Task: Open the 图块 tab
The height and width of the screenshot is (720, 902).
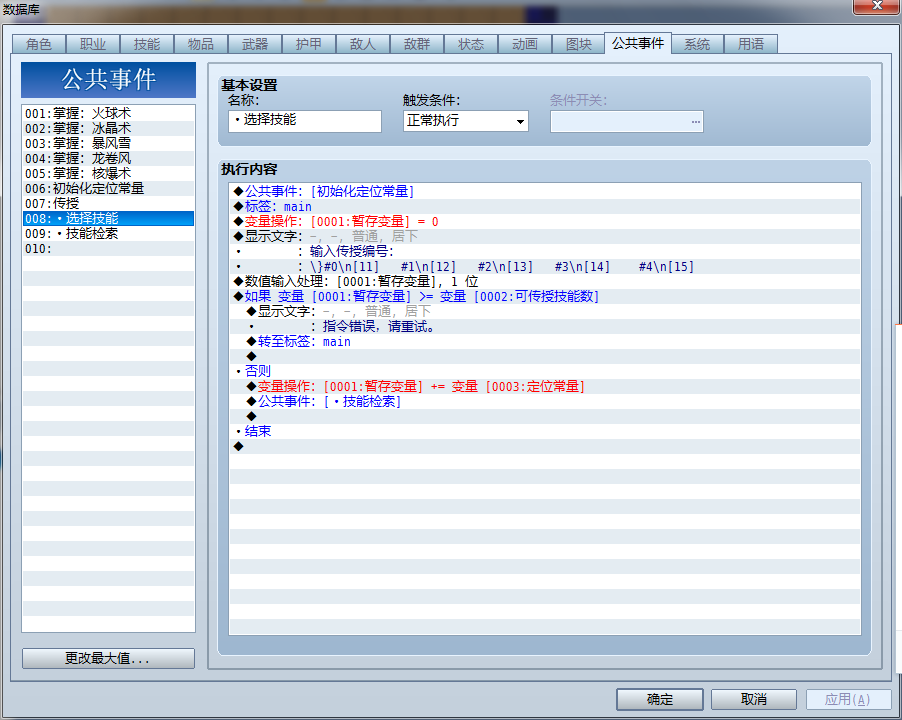Action: click(579, 44)
